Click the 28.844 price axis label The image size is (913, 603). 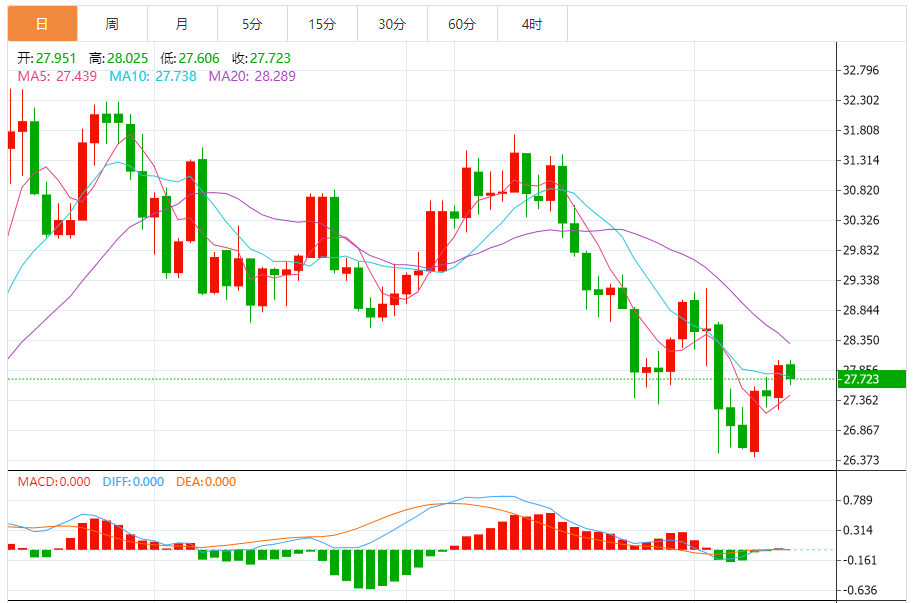pos(861,310)
